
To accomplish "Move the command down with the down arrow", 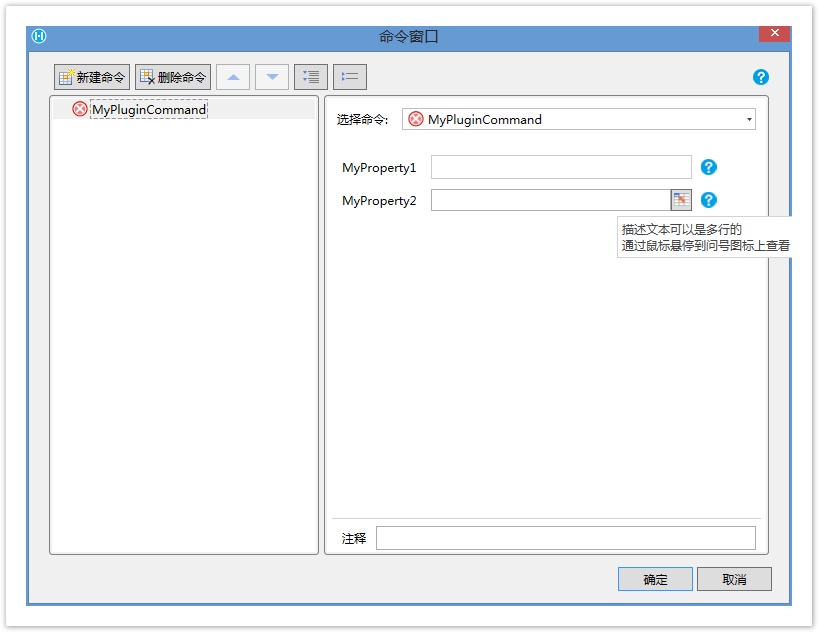I will tap(272, 77).
